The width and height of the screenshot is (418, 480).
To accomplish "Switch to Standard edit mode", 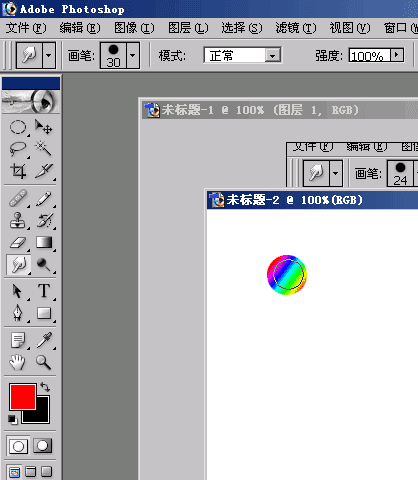I will click(18, 446).
